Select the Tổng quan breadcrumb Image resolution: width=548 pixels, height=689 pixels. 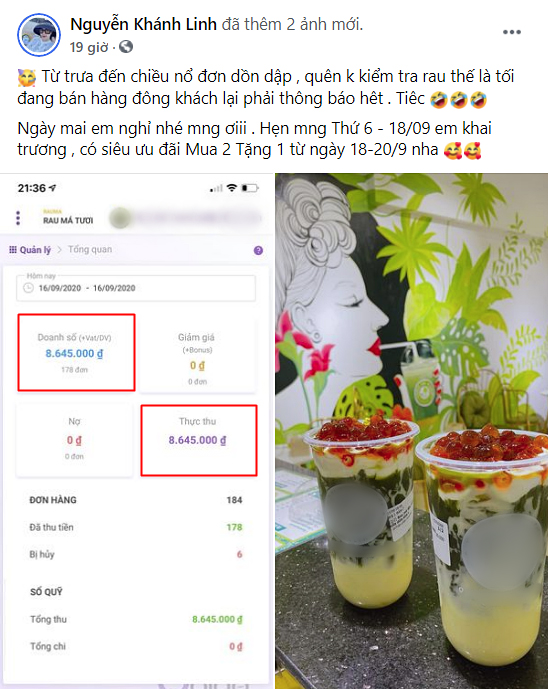click(90, 249)
